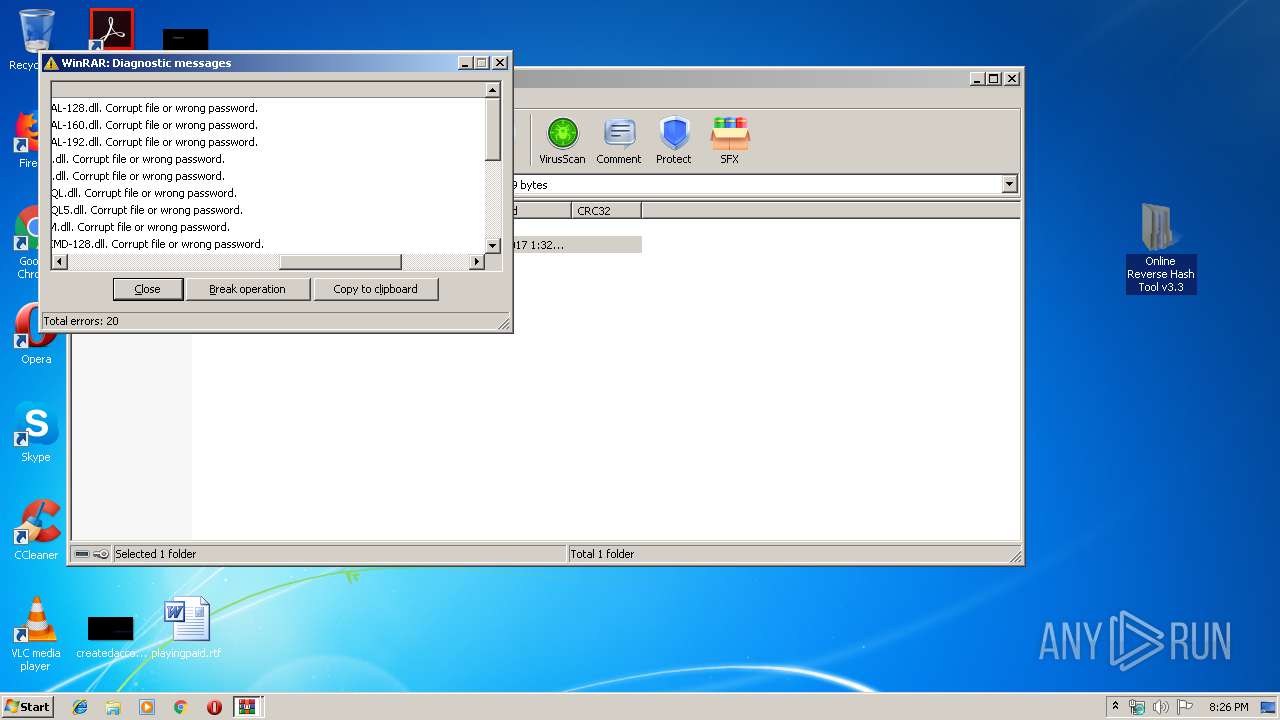
Task: Select the QL.dll error line
Action: (144, 193)
